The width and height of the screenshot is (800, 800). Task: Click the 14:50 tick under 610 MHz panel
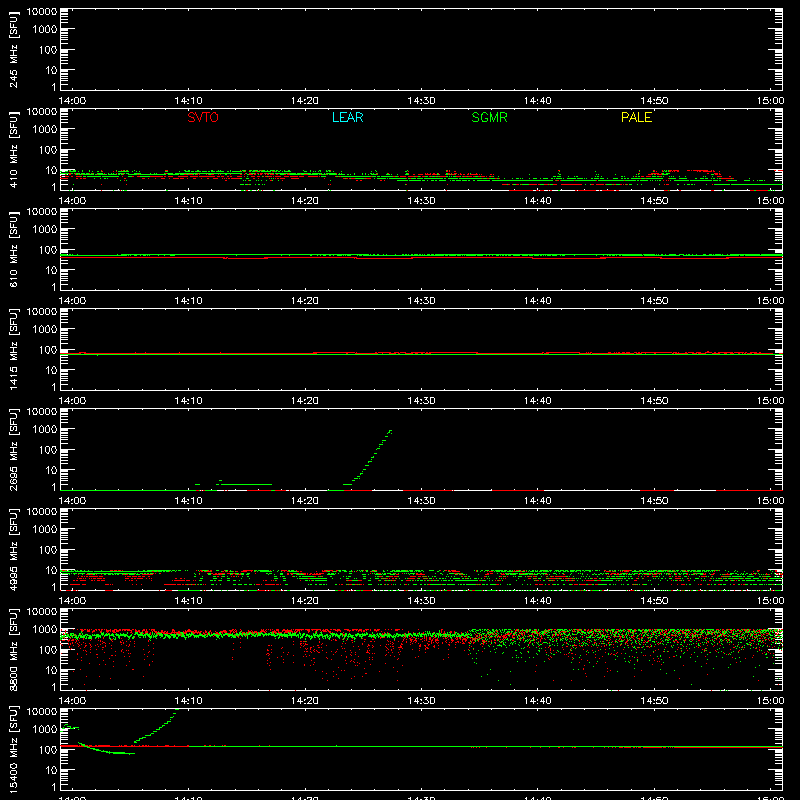point(654,301)
